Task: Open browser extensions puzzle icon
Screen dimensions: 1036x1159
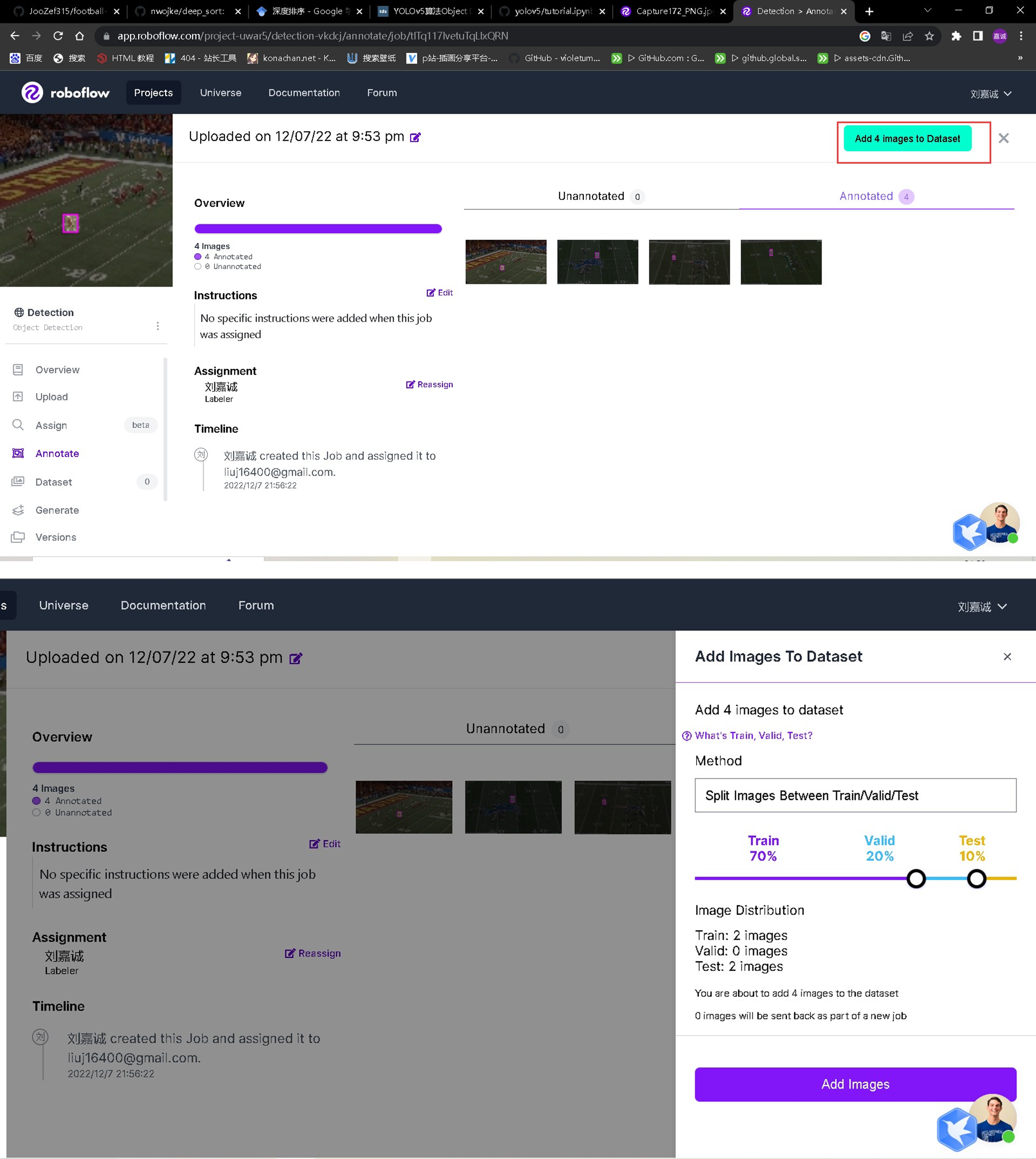Action: point(956,36)
